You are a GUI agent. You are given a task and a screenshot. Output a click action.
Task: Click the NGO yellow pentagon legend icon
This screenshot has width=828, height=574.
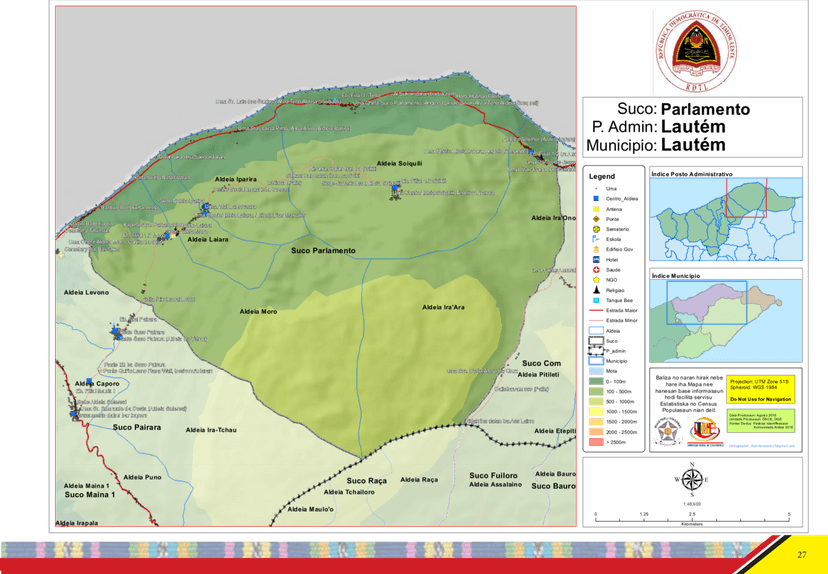[596, 280]
